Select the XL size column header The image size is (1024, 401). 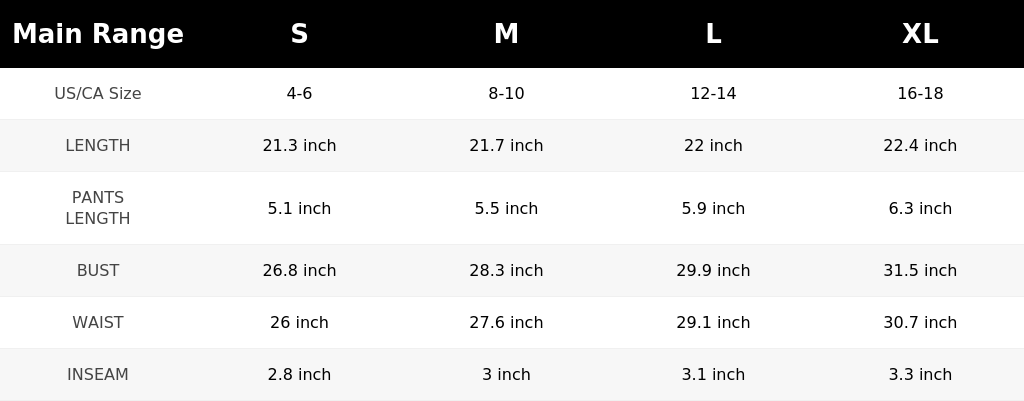(x=920, y=34)
